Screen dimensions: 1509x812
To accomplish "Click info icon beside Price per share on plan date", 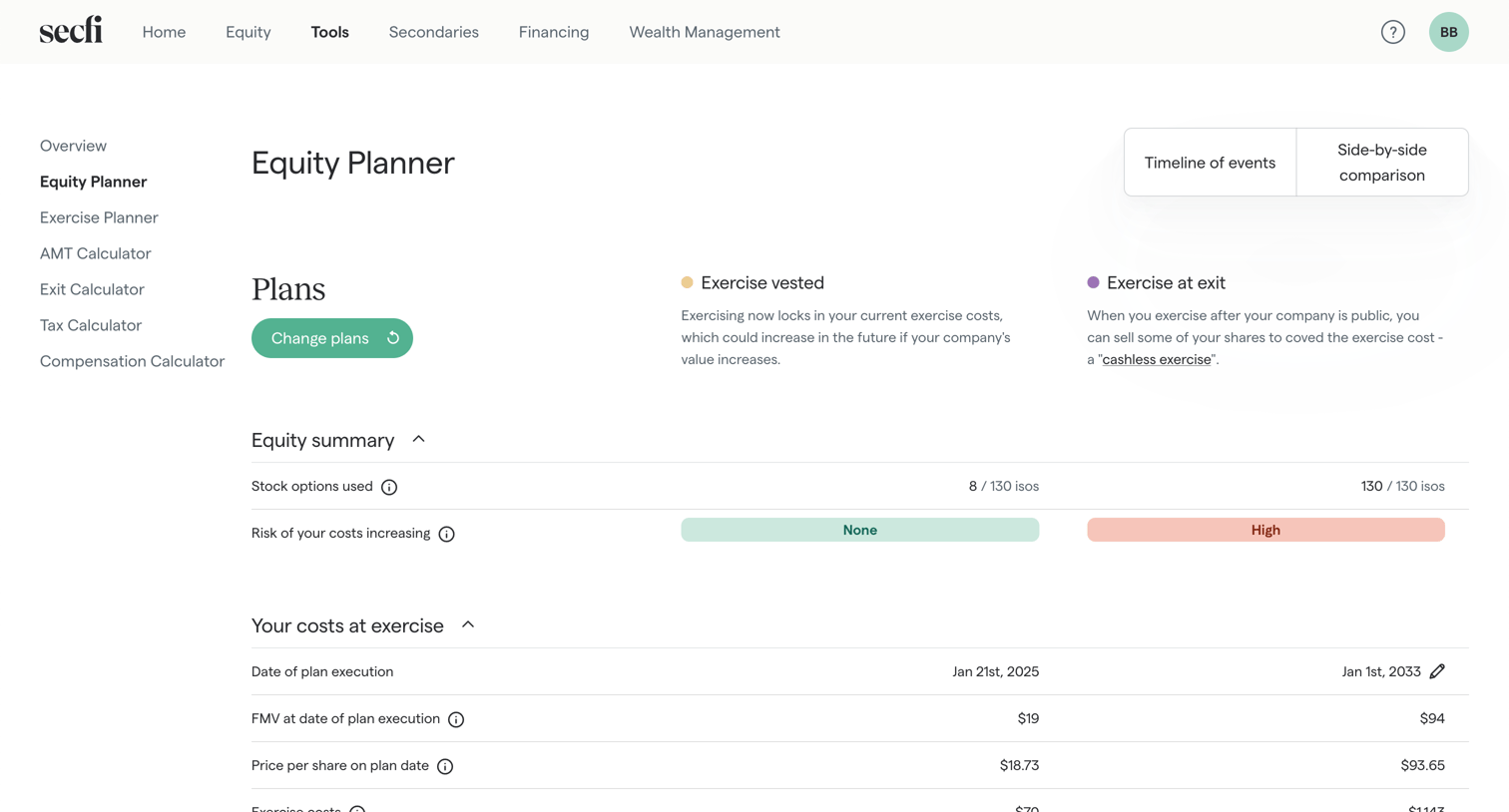I will pos(445,766).
